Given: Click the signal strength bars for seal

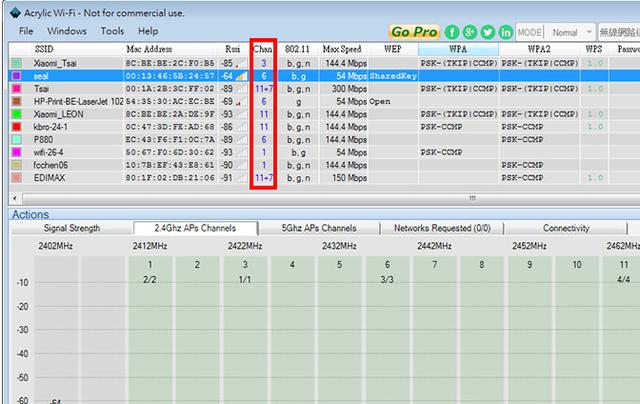Looking at the screenshot, I should coord(240,75).
